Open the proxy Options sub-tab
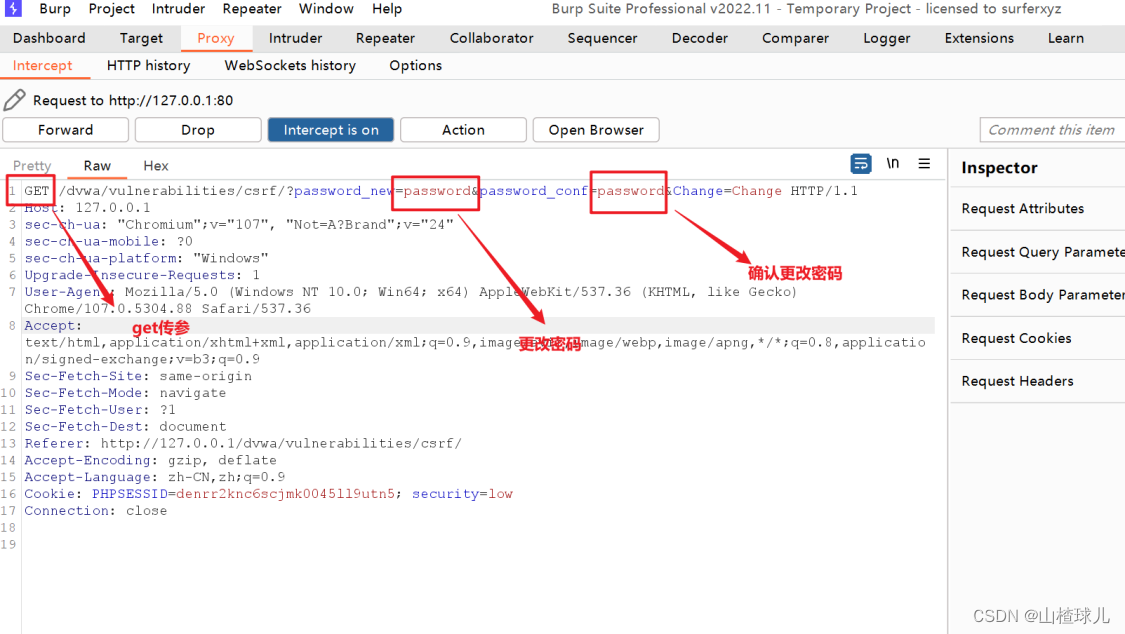This screenshot has height=634, width=1125. pyautogui.click(x=415, y=65)
